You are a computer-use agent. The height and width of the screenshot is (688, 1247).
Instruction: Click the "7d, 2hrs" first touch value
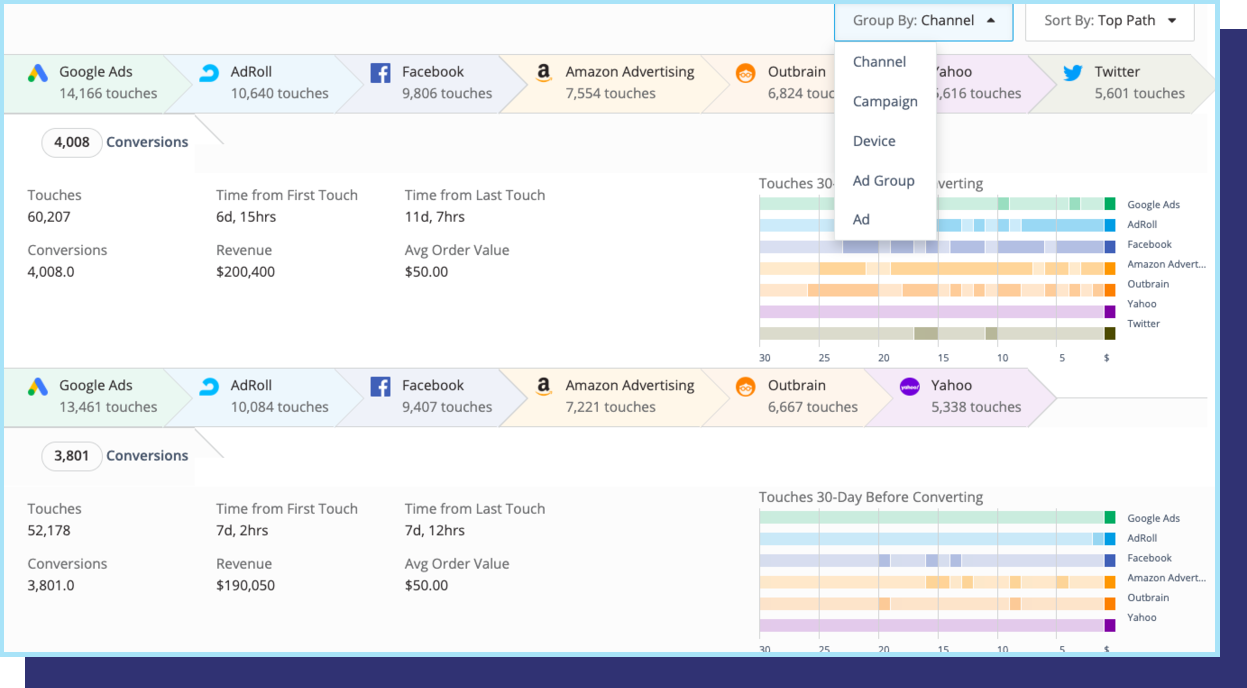tap(240, 531)
